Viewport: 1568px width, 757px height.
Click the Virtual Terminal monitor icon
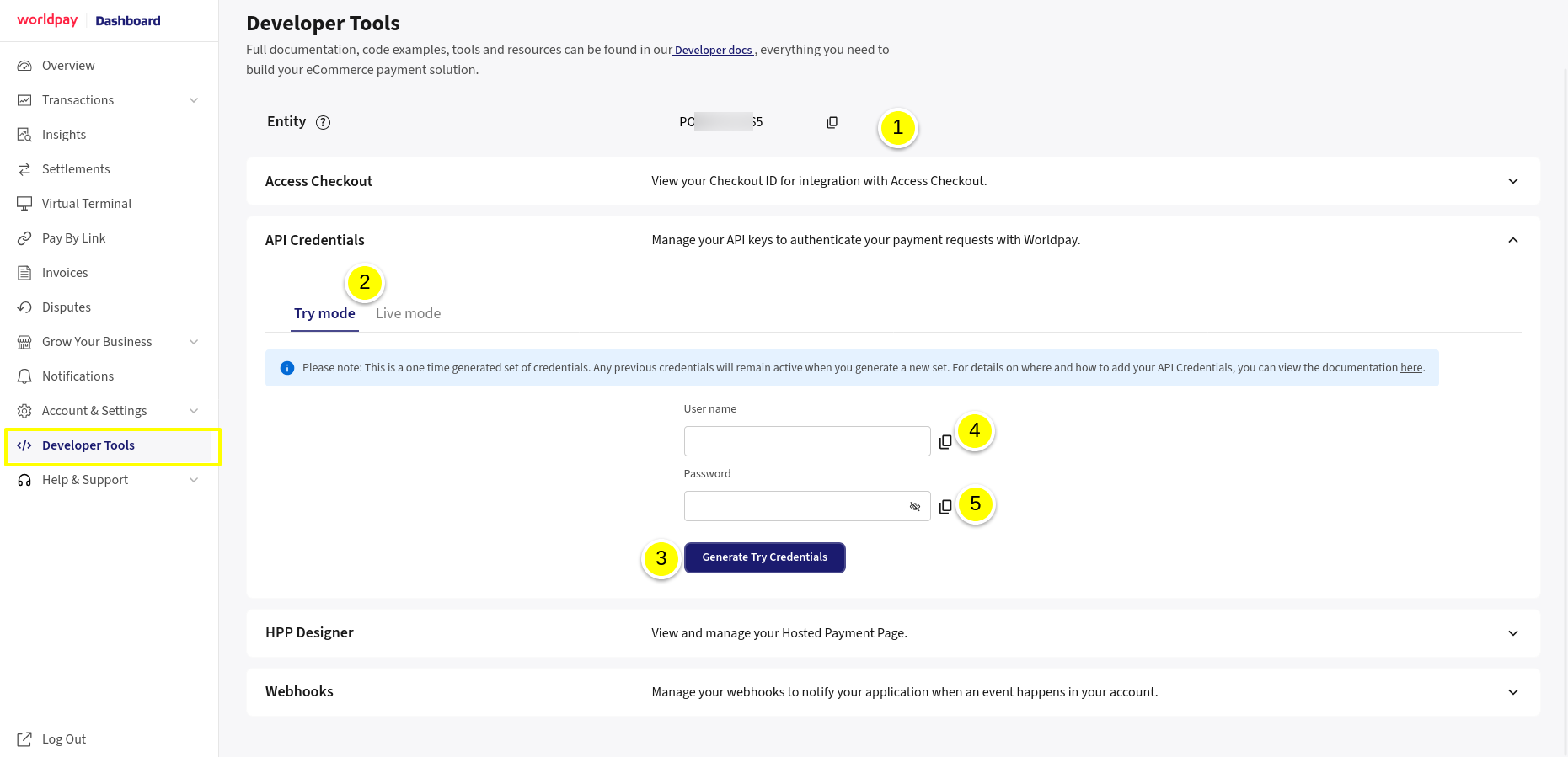click(24, 204)
